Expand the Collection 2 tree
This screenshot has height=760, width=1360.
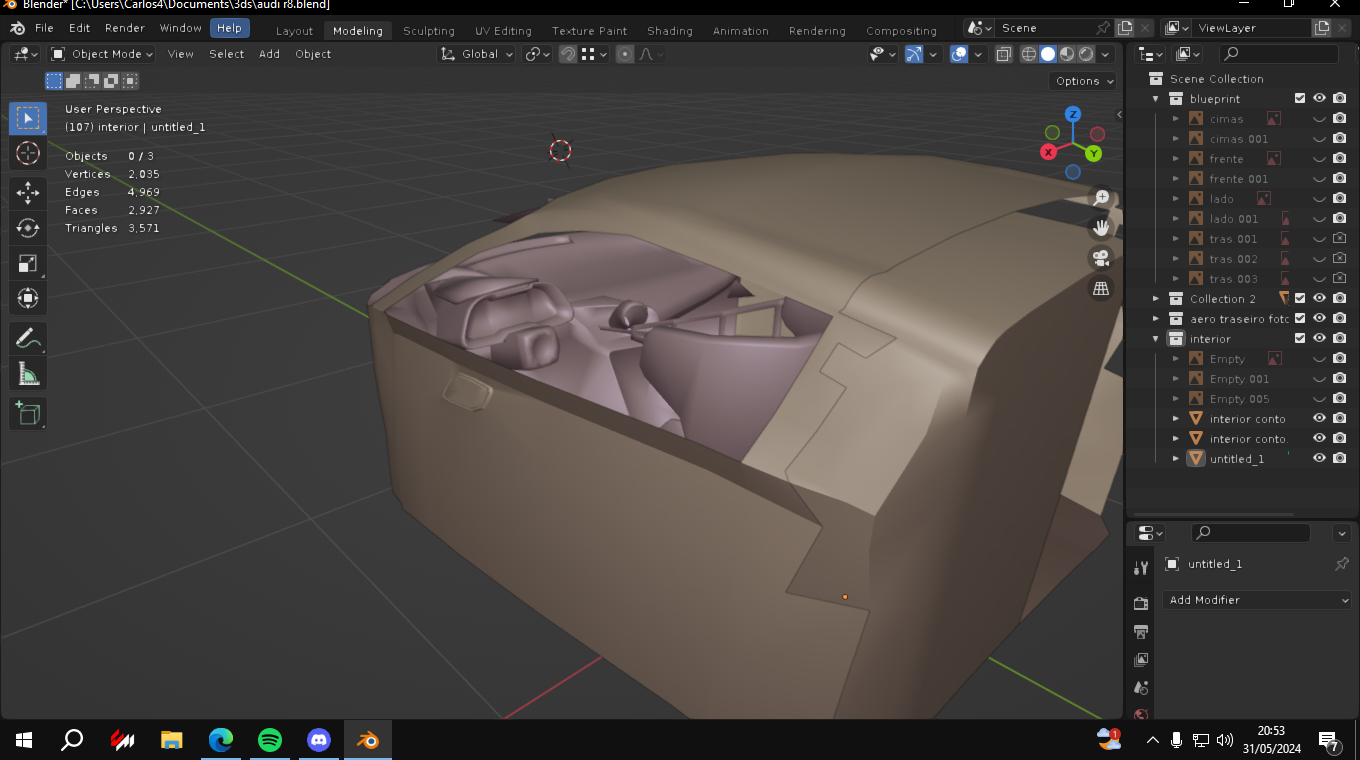tap(1156, 299)
